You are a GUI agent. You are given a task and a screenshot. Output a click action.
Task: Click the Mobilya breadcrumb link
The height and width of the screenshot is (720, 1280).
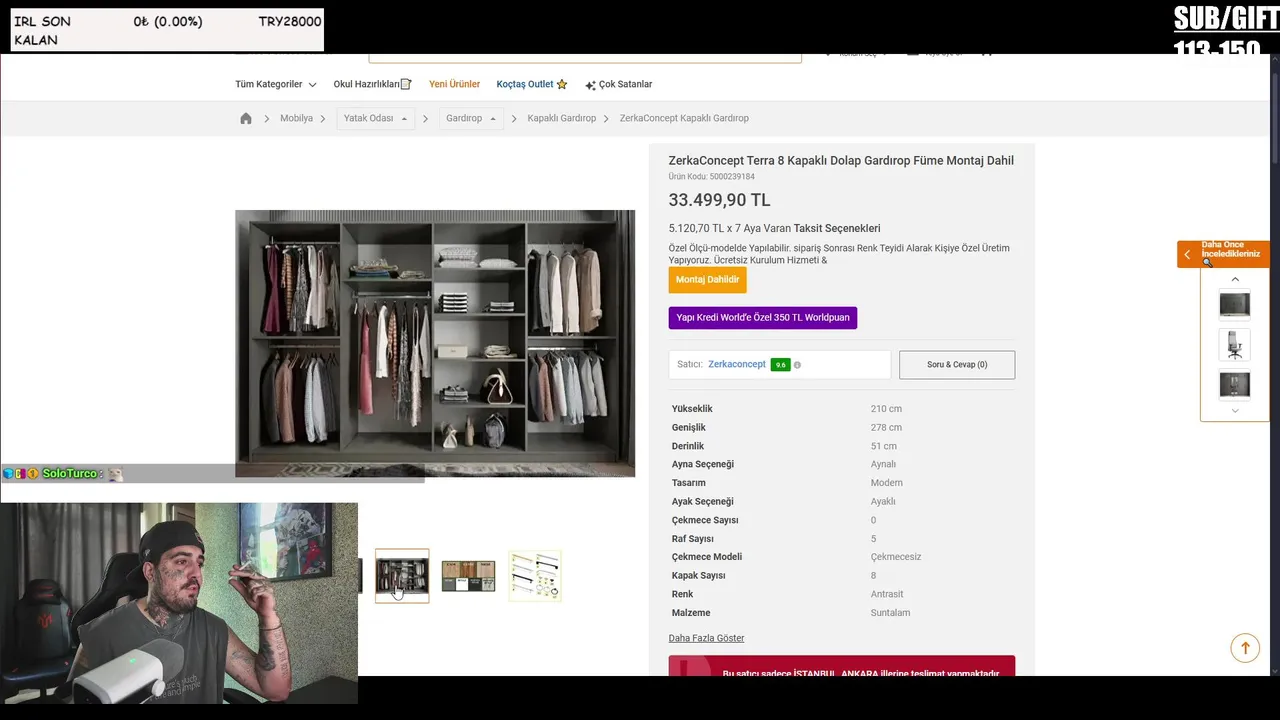pos(296,118)
